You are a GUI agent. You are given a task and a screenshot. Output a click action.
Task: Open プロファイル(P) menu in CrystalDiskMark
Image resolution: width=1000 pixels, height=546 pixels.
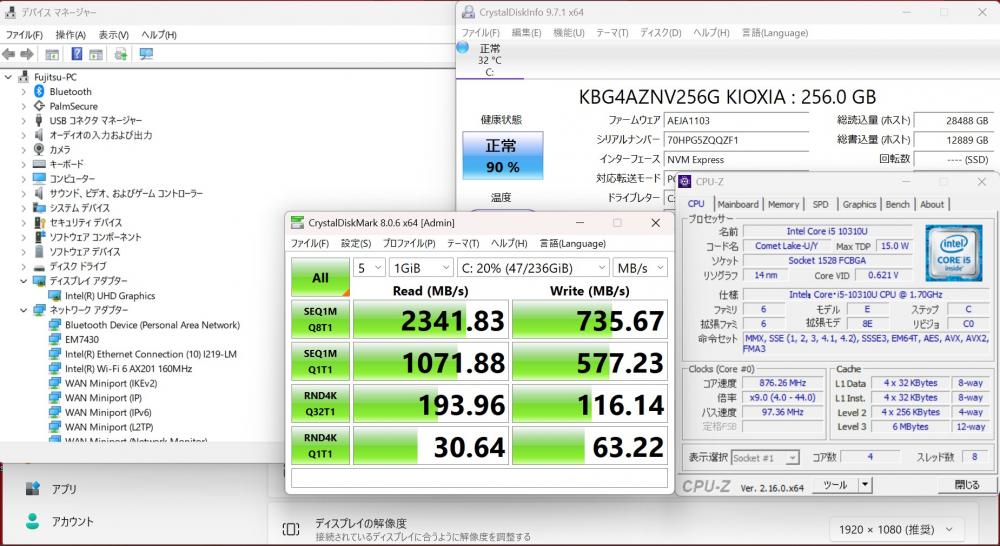coord(409,244)
